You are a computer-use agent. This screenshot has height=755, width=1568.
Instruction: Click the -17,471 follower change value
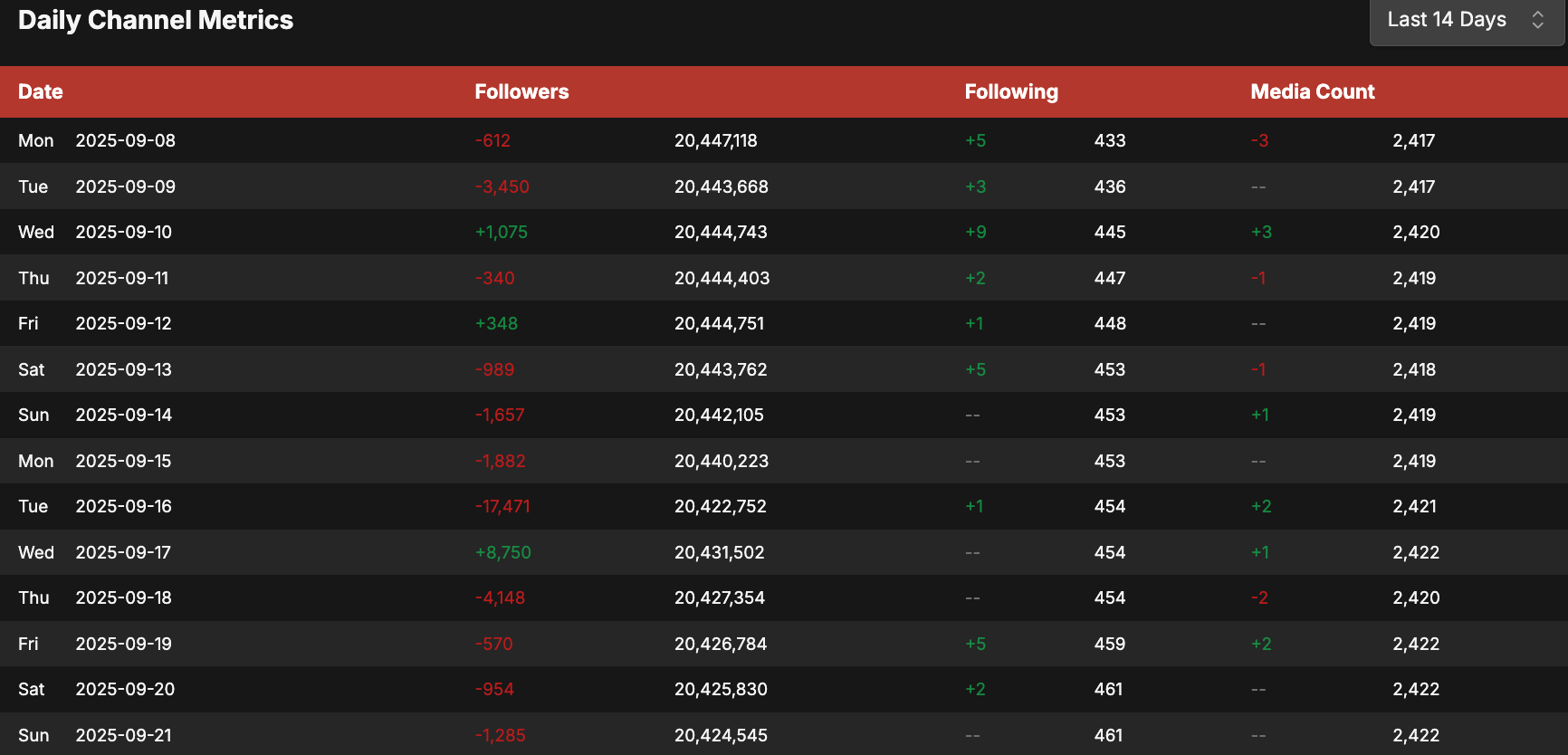coord(502,506)
